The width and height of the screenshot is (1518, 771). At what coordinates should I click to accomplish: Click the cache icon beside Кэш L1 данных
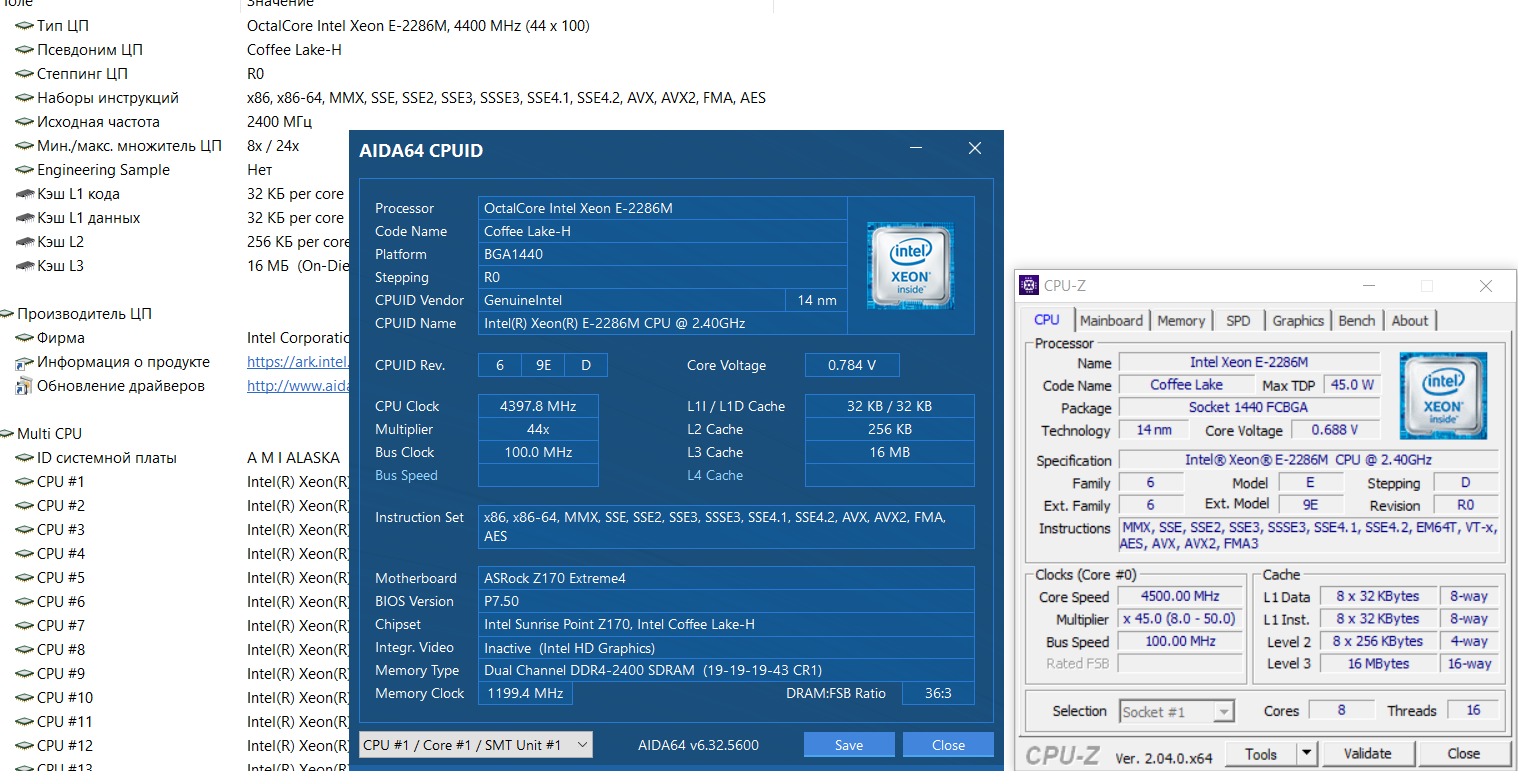click(24, 218)
